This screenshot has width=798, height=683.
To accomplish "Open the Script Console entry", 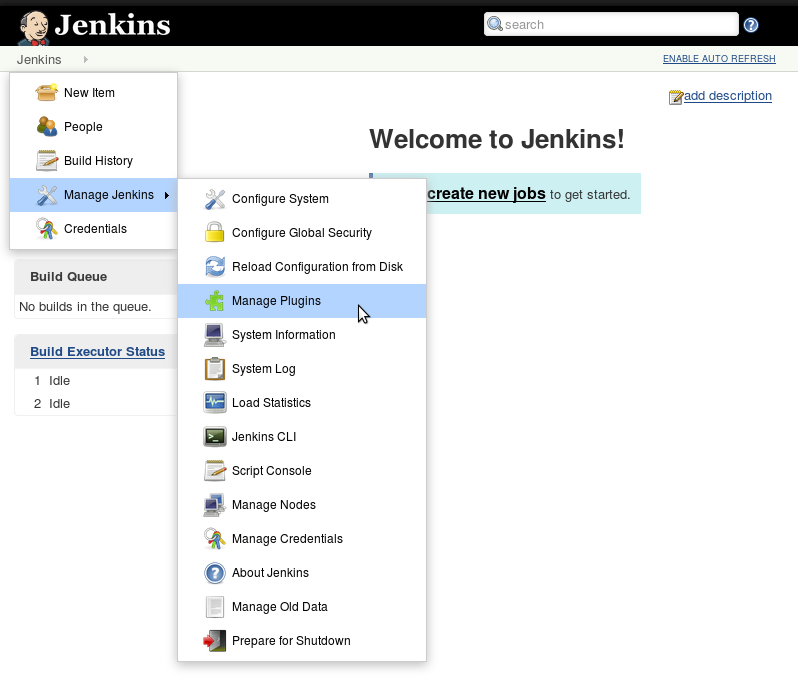I will pyautogui.click(x=302, y=471).
